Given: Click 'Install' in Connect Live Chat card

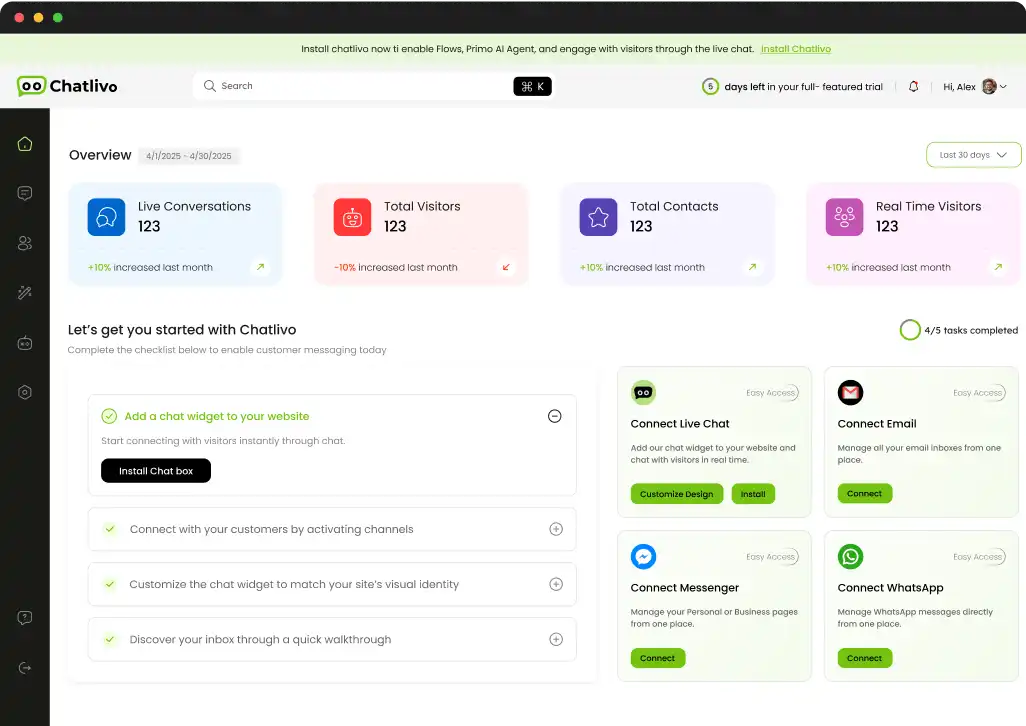Looking at the screenshot, I should (x=752, y=494).
